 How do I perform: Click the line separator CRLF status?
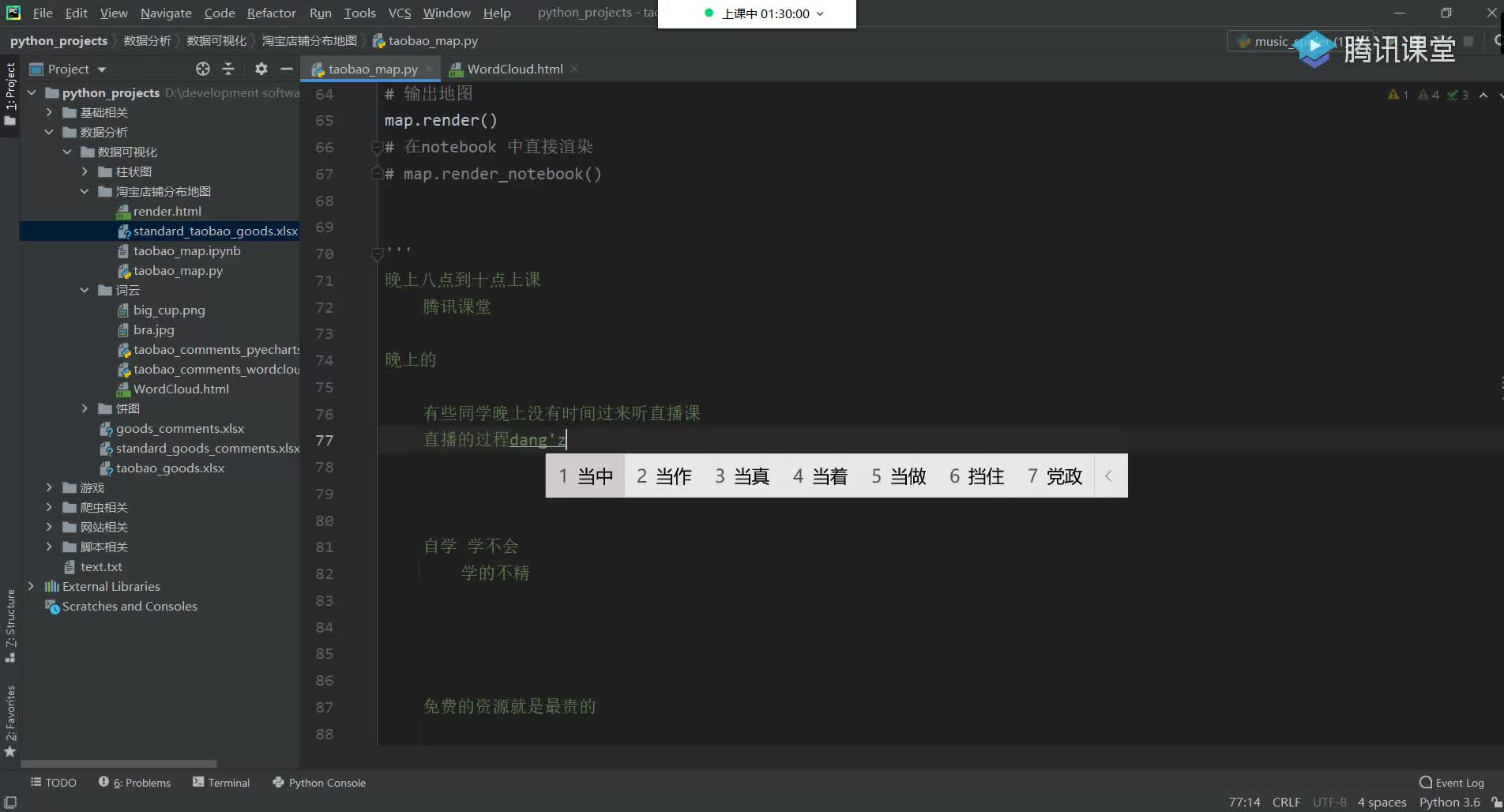1286,802
